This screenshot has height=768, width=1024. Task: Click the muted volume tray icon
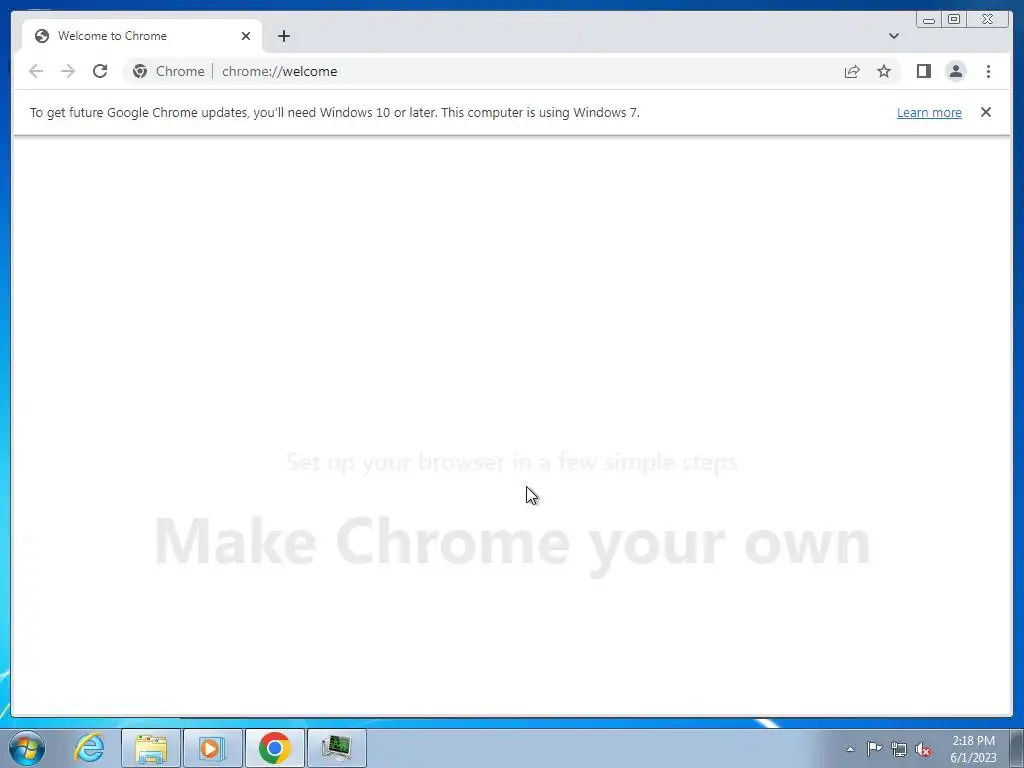pos(923,749)
